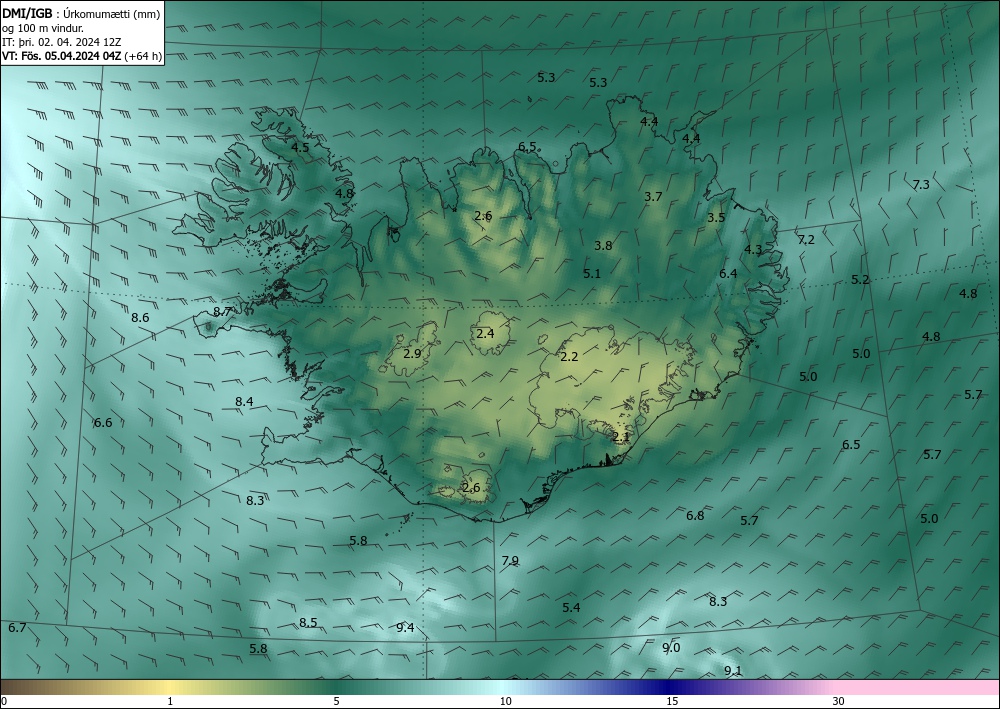The image size is (1000, 709).
Task: Click the 4.3 value over the Eastfjords
Action: click(x=753, y=249)
